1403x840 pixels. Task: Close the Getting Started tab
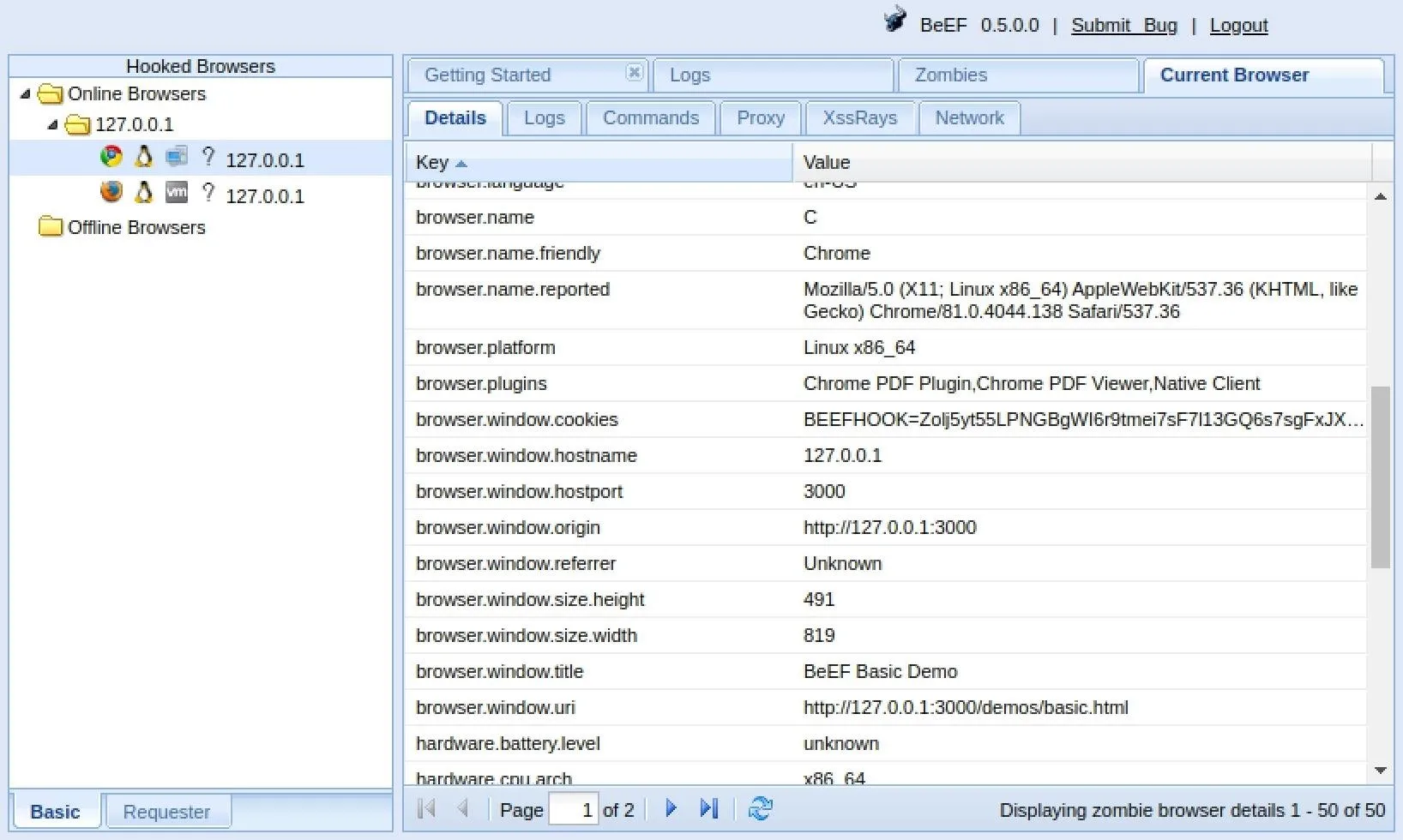(634, 72)
